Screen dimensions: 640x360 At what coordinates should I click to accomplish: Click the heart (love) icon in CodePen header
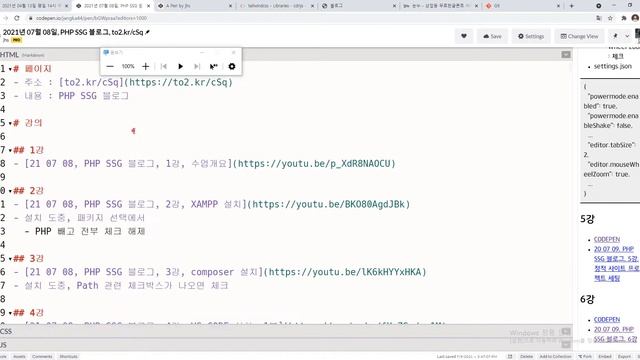tap(464, 36)
